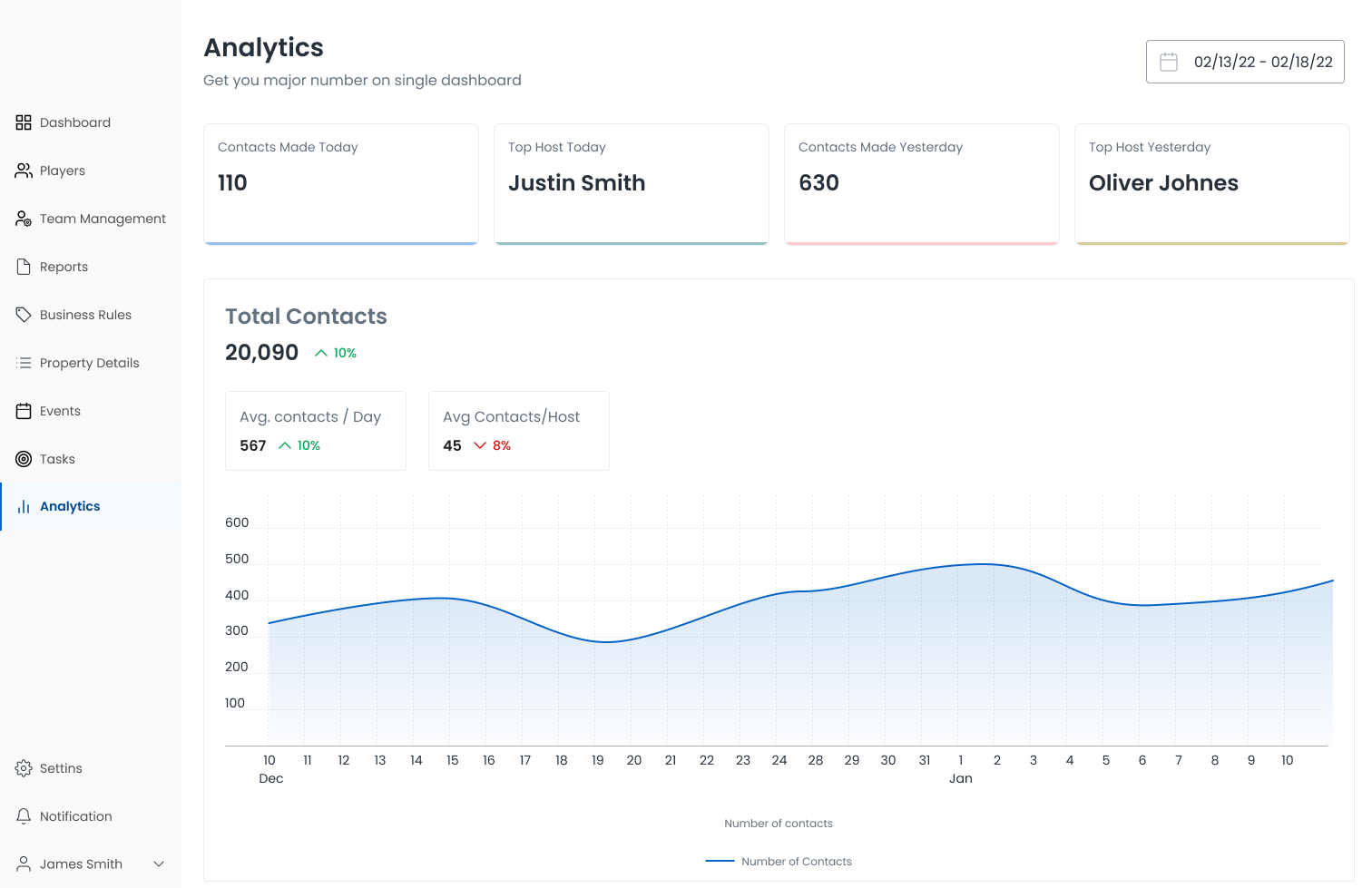Select the Top Host Today card

pos(632,184)
